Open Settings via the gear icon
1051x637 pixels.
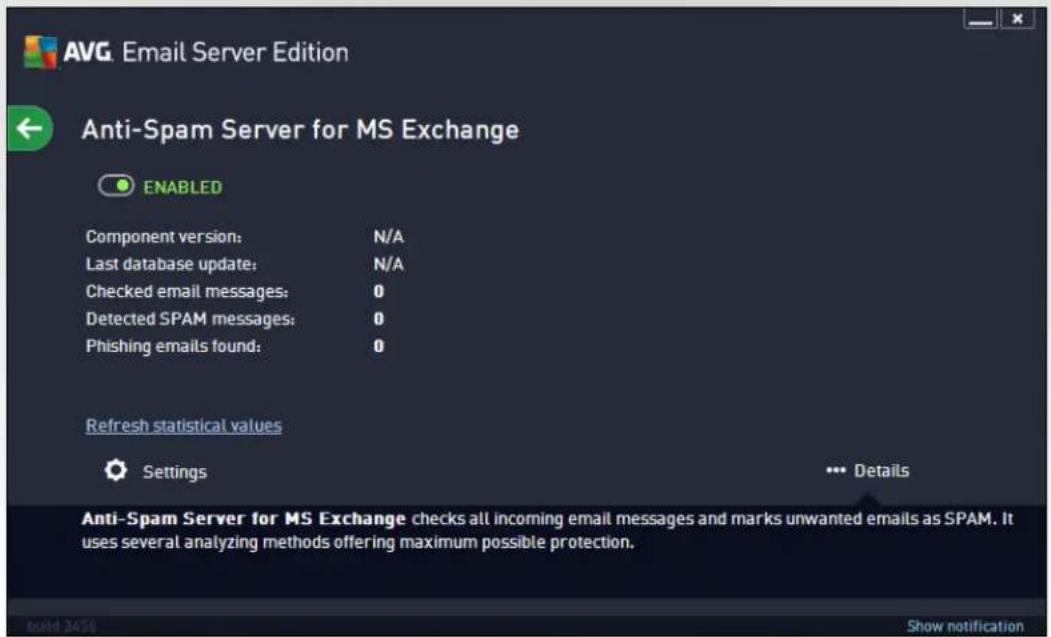click(x=116, y=471)
